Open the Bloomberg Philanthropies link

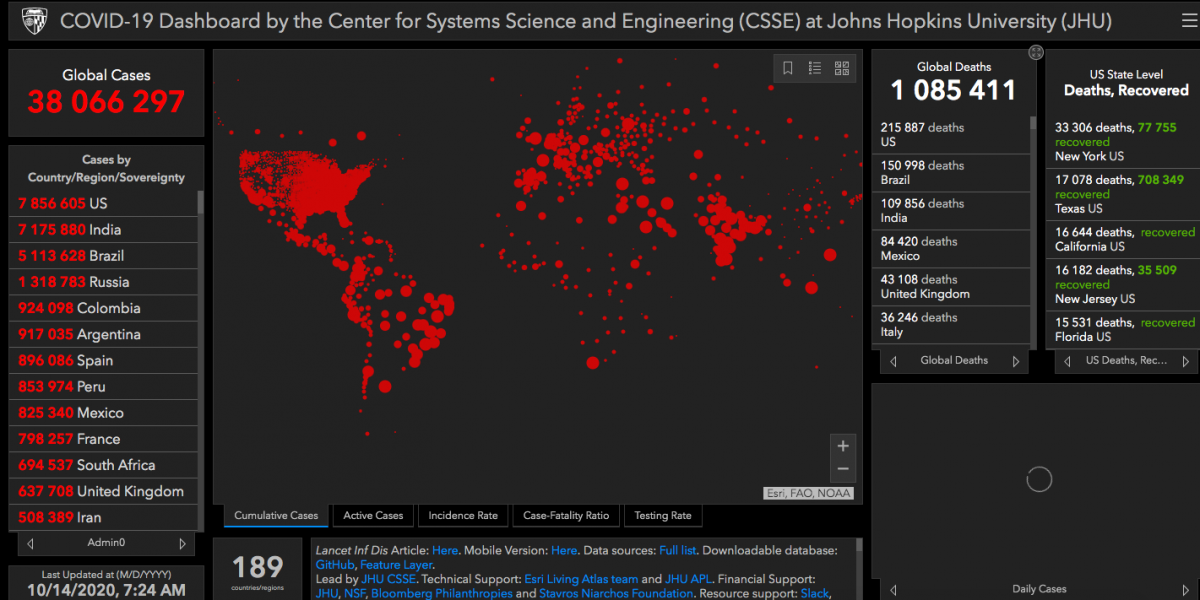pyautogui.click(x=441, y=594)
